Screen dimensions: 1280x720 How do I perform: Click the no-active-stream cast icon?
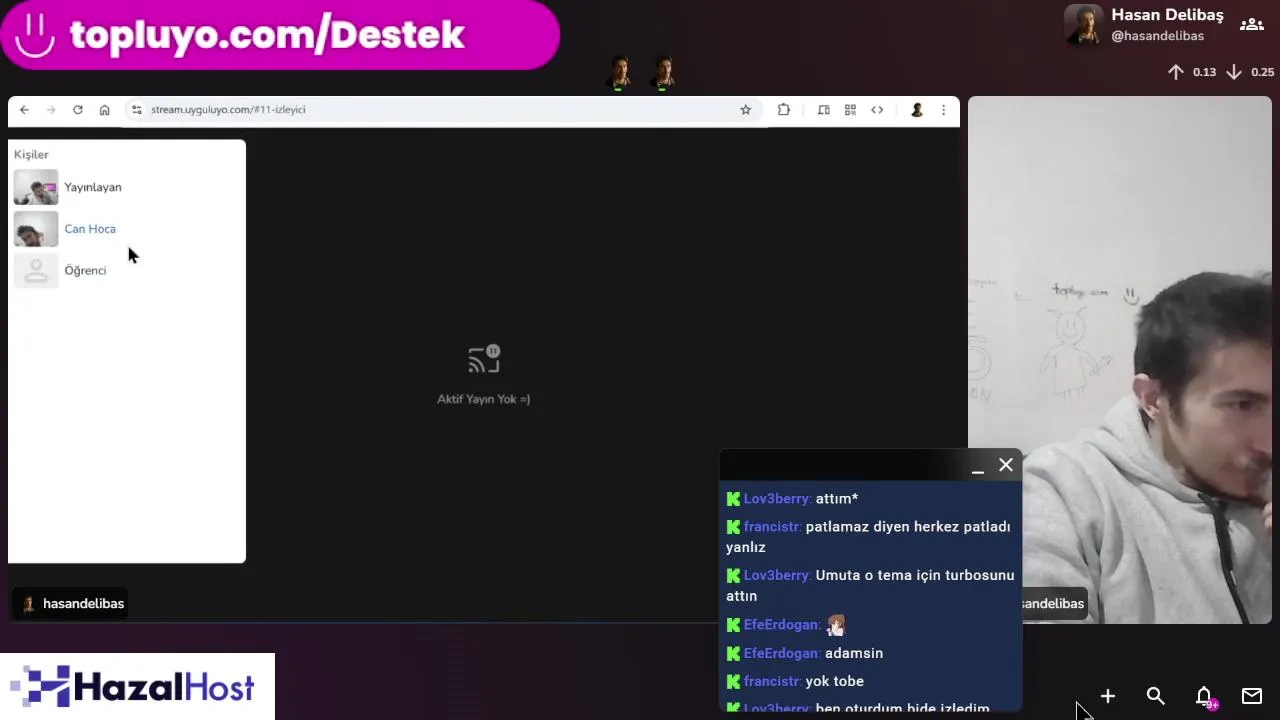[x=484, y=360]
